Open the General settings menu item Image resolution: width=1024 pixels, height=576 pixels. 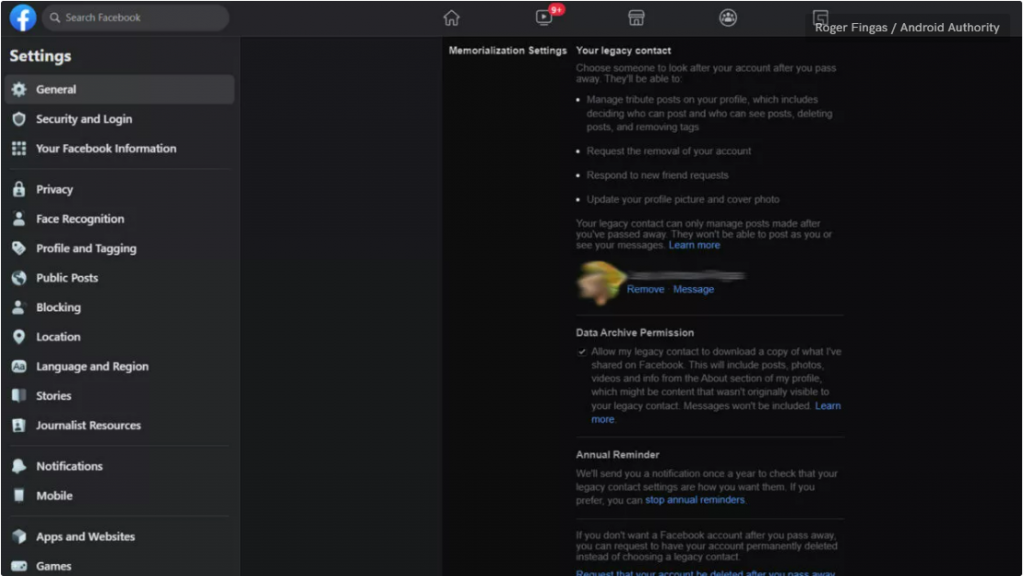pos(120,89)
